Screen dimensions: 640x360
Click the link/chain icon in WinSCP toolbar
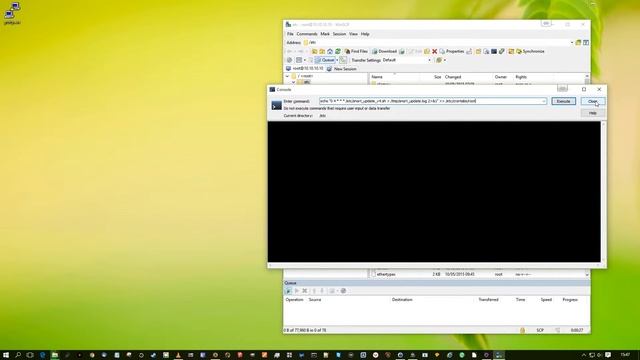[502, 51]
